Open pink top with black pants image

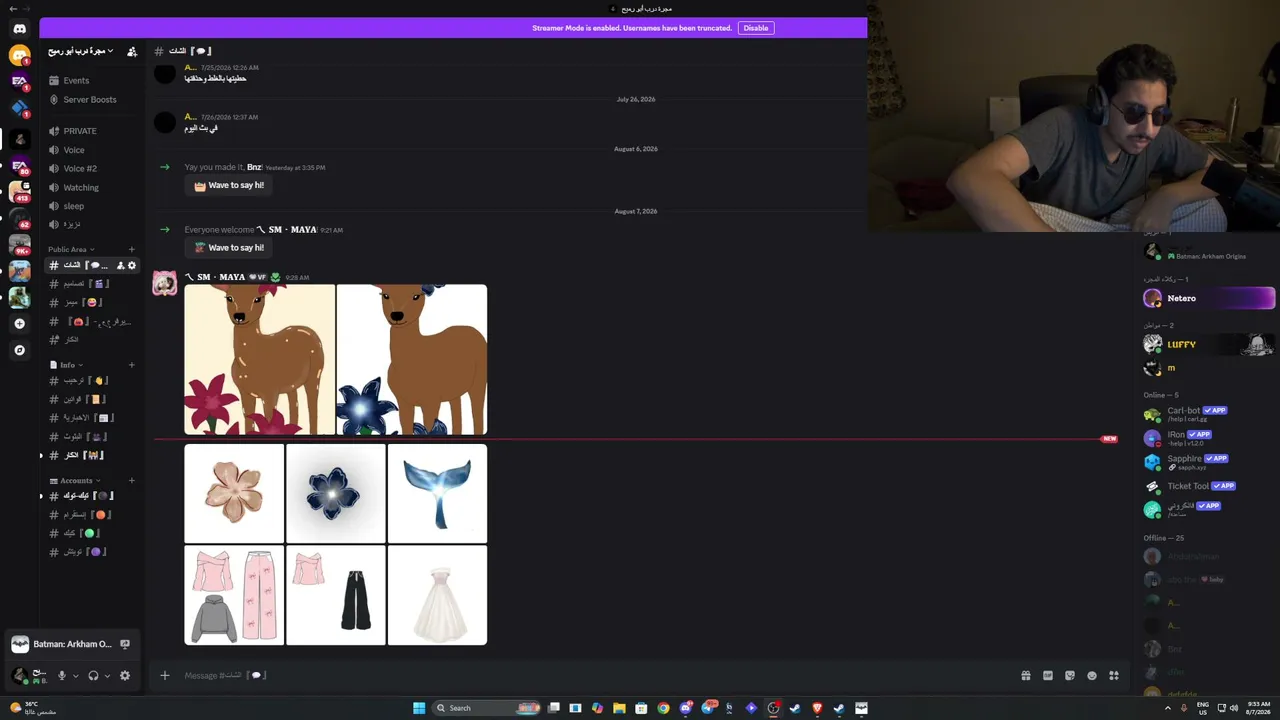(x=336, y=595)
